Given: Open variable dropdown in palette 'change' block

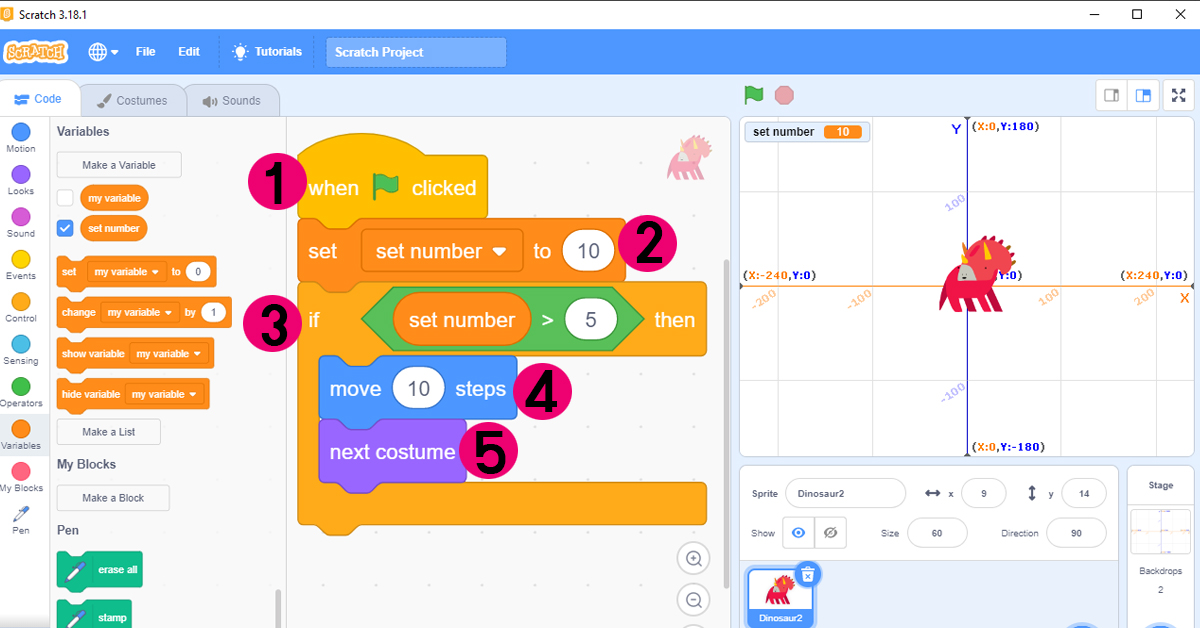Looking at the screenshot, I should point(141,313).
